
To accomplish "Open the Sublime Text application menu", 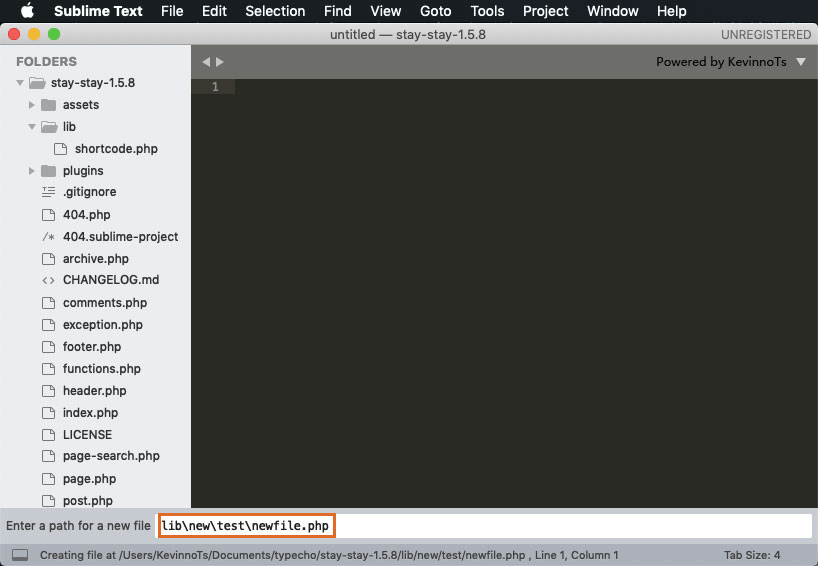I will coord(98,11).
